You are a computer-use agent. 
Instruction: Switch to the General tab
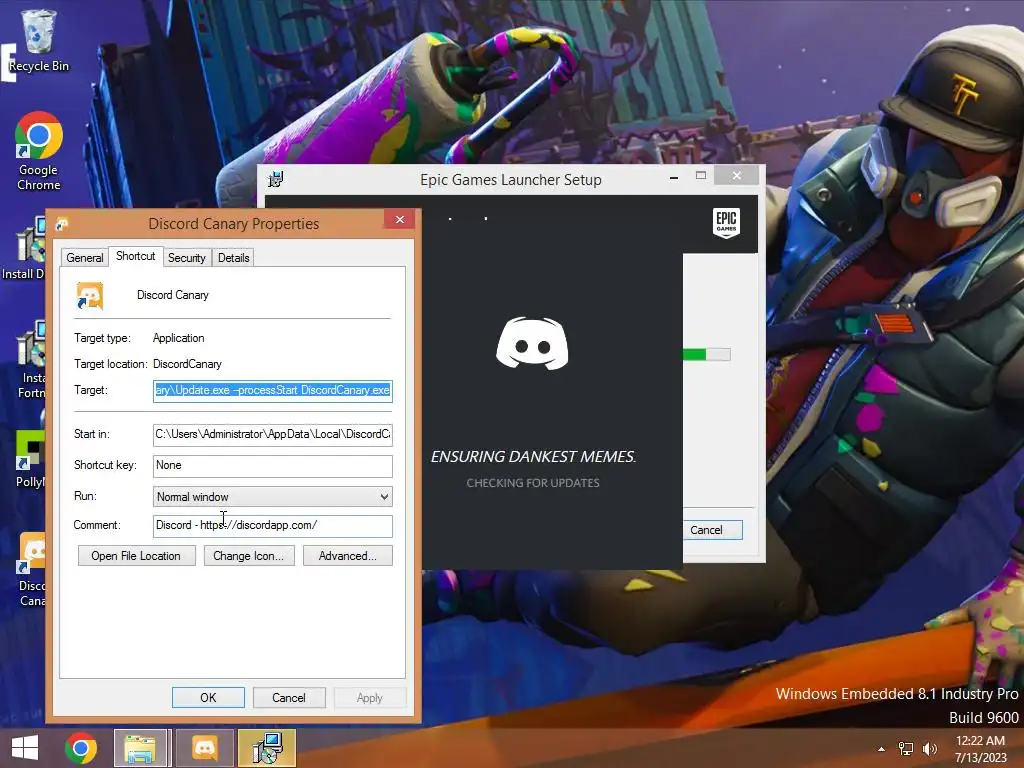[85, 258]
